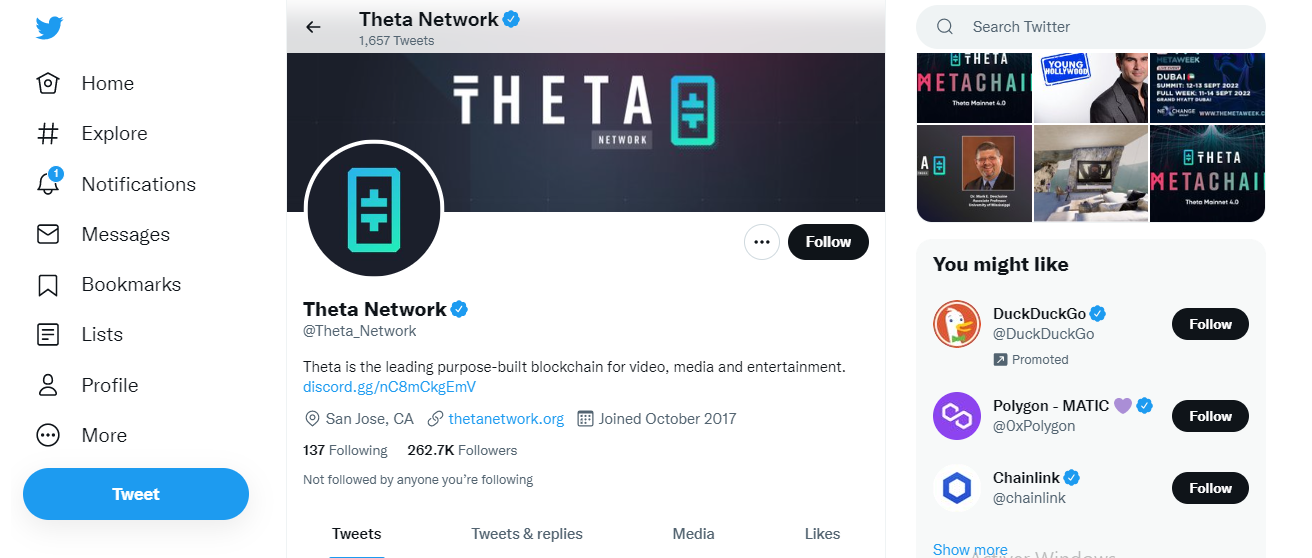Open the three-dot profile options menu
The height and width of the screenshot is (558, 1312).
(762, 242)
